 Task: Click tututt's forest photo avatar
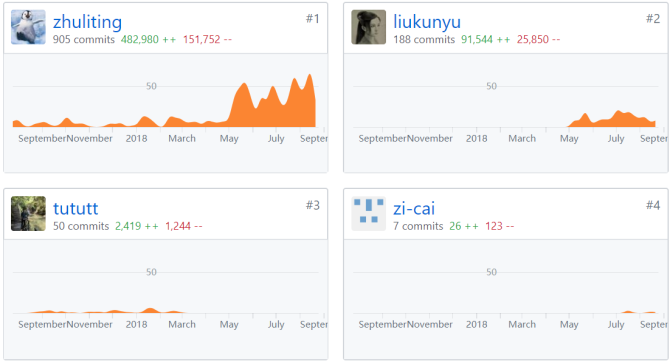click(x=28, y=214)
